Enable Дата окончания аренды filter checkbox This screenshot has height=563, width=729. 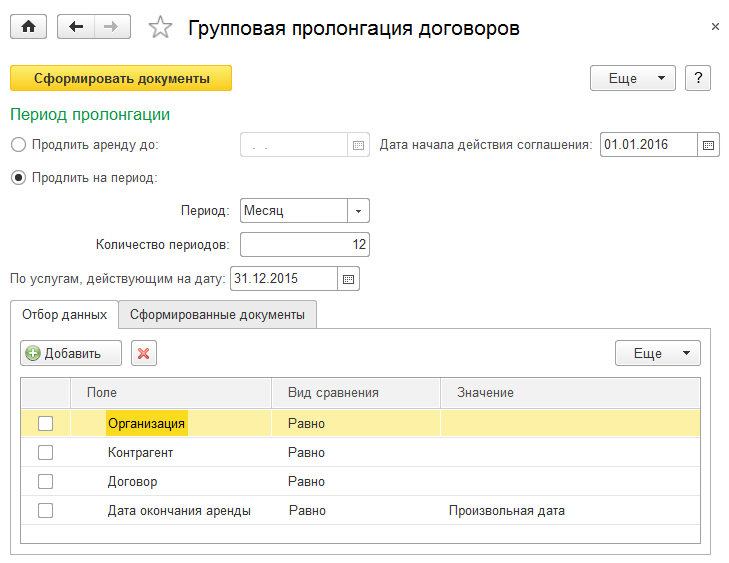click(46, 510)
